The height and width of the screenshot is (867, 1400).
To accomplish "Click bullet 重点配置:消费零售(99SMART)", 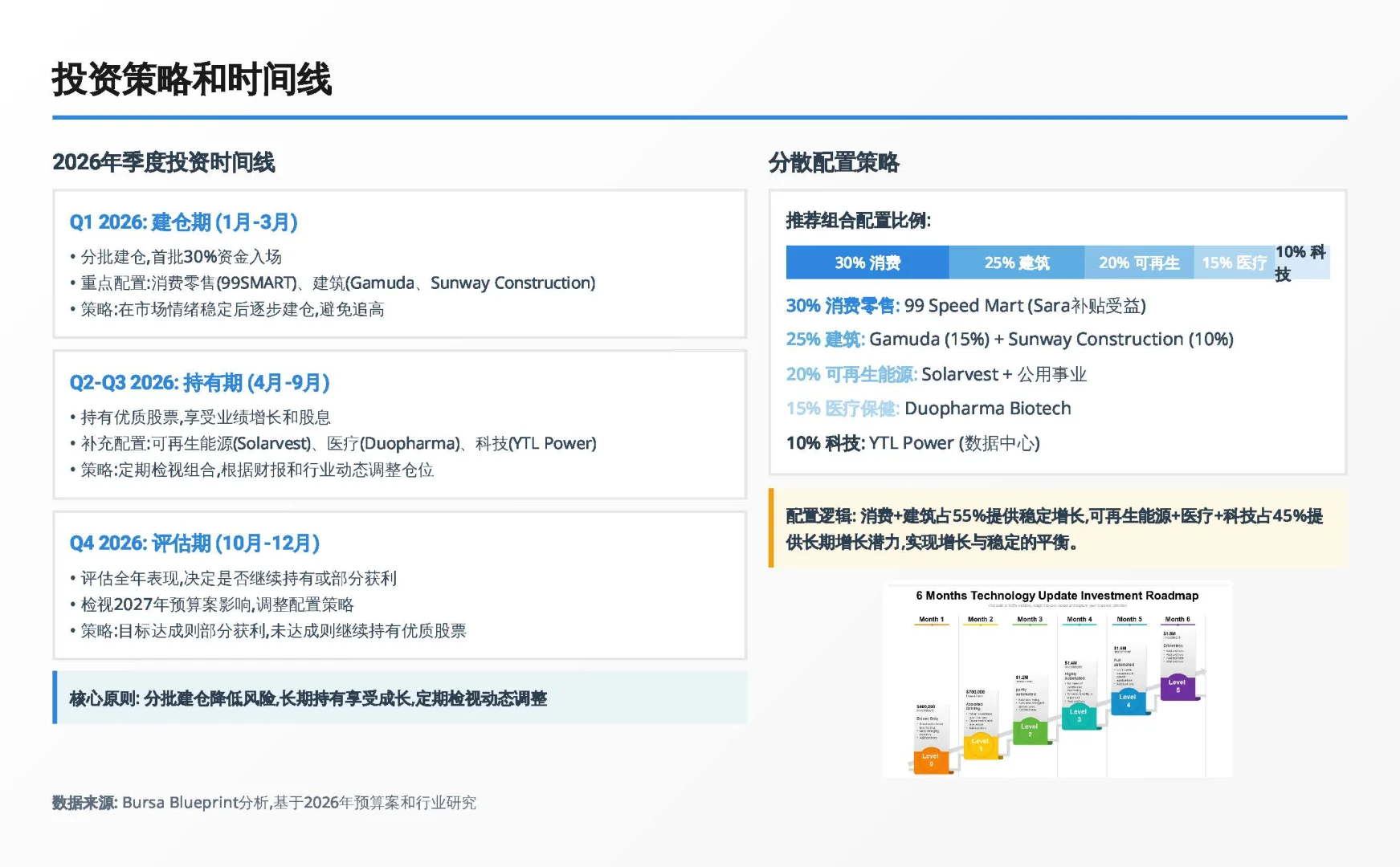I will pyautogui.click(x=333, y=283).
